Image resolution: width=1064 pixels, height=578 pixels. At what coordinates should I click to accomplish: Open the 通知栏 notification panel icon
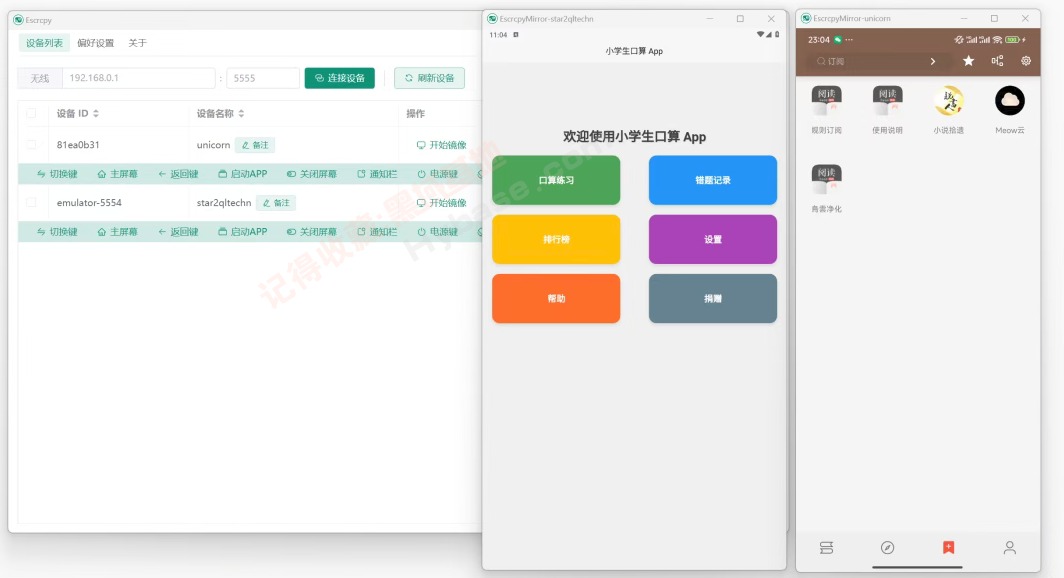362,173
